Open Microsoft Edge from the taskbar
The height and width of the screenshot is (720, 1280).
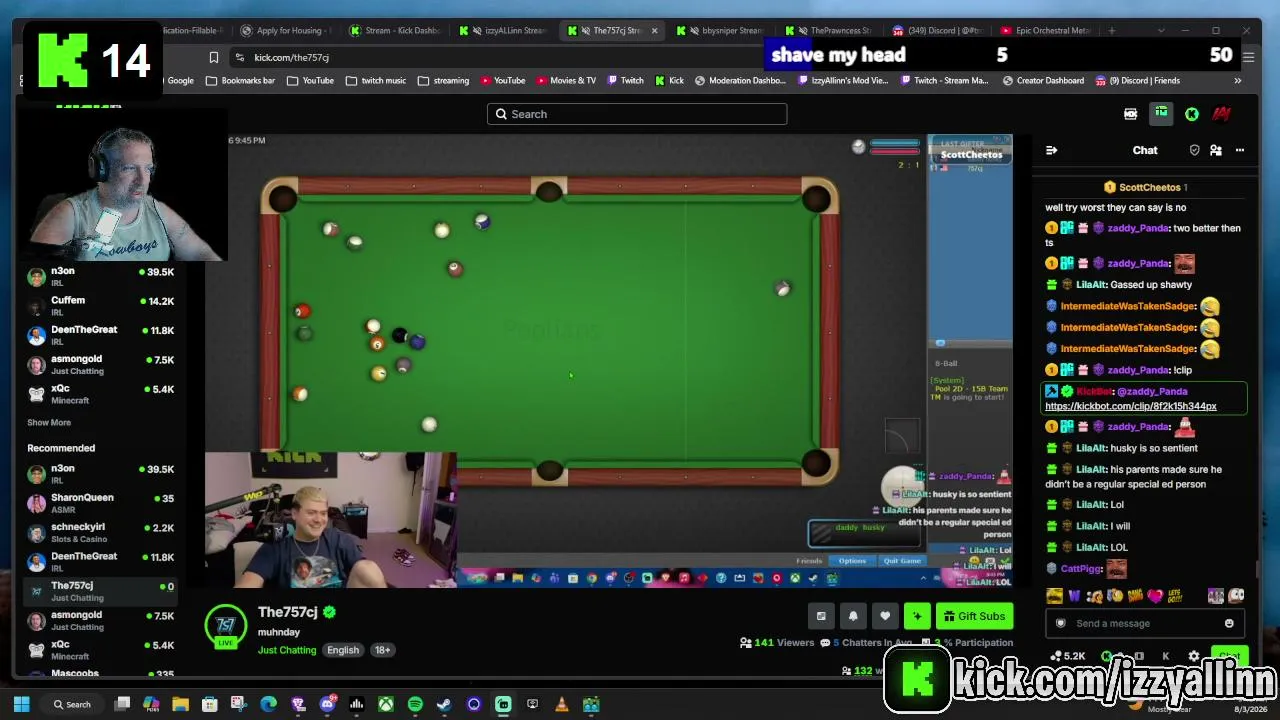click(268, 704)
